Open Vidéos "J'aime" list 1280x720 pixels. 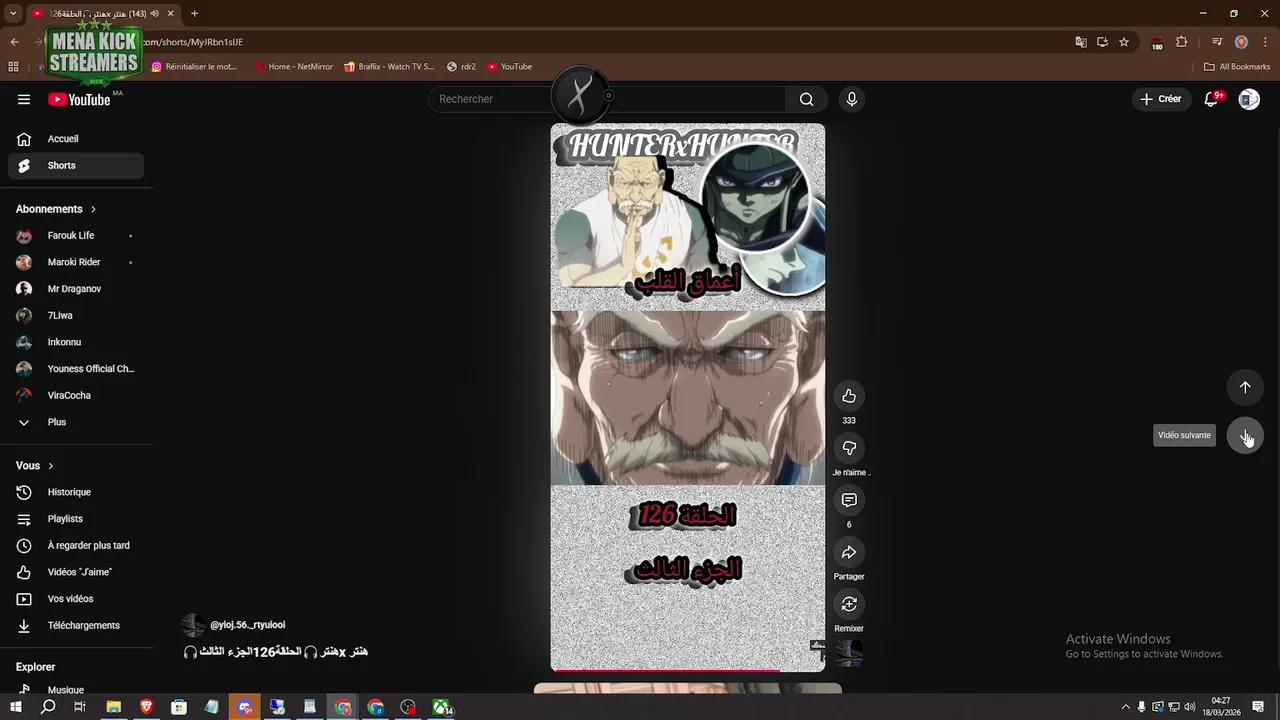76,572
